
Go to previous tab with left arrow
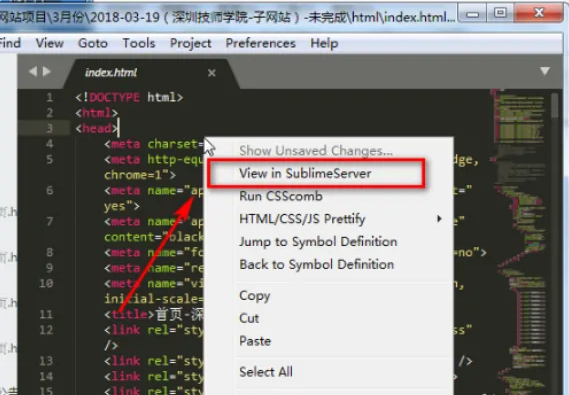(x=33, y=71)
